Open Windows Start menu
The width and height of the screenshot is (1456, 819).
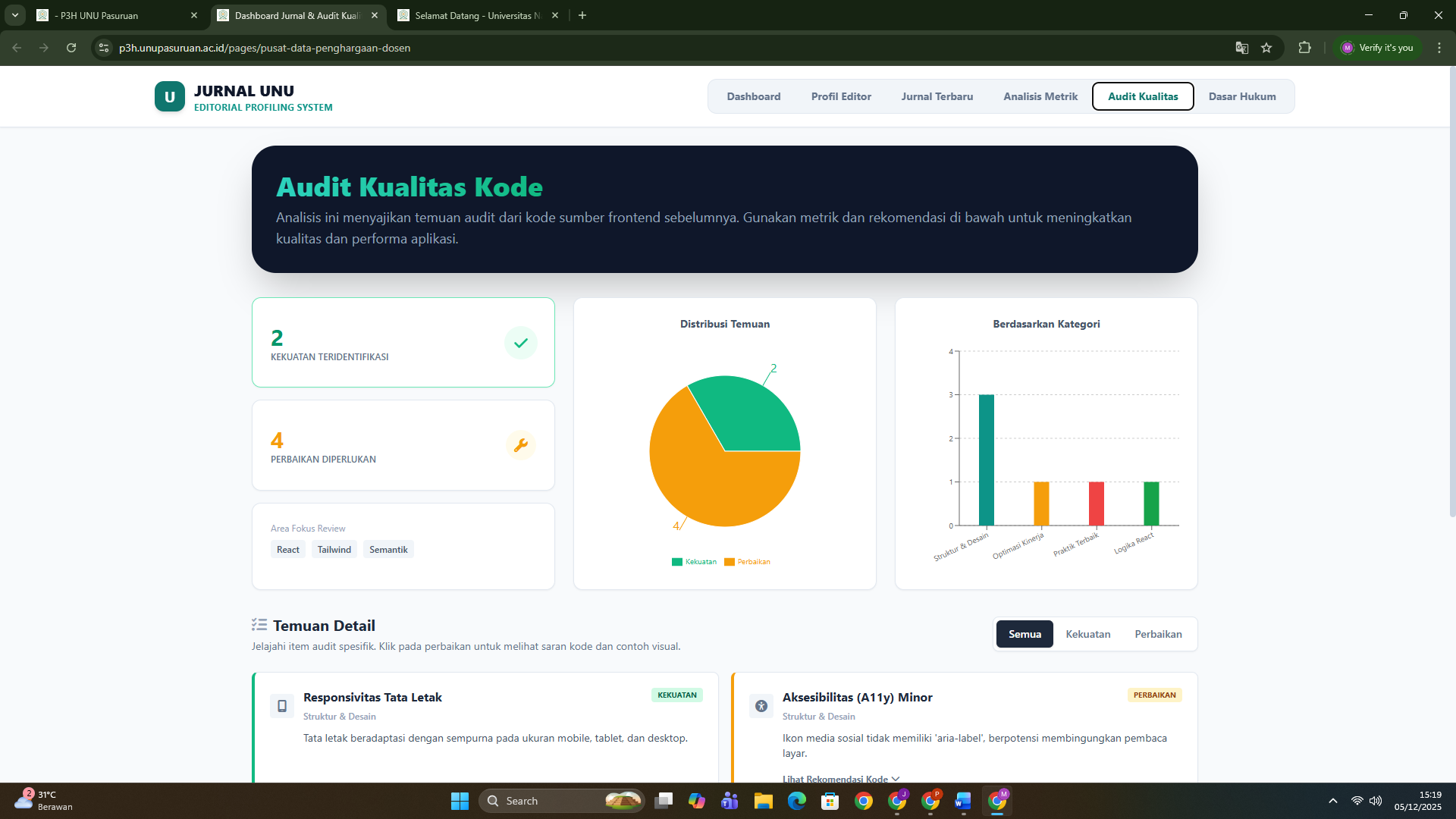pos(460,801)
